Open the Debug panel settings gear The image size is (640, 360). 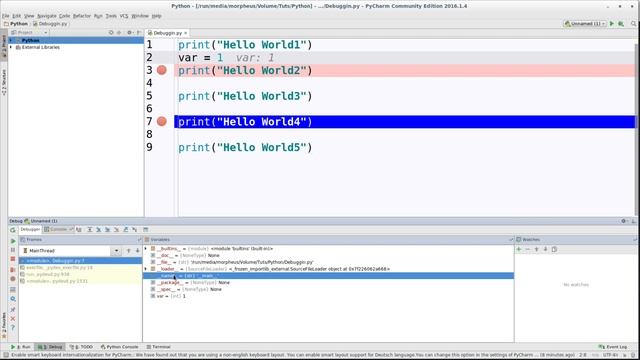(x=624, y=221)
